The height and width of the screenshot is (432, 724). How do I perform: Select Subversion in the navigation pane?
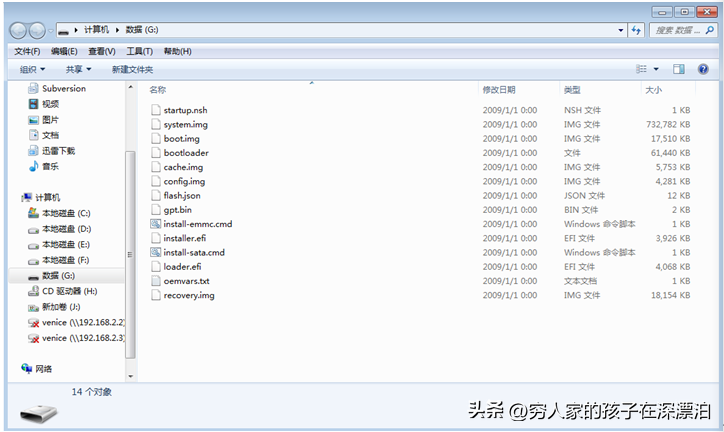(x=57, y=88)
